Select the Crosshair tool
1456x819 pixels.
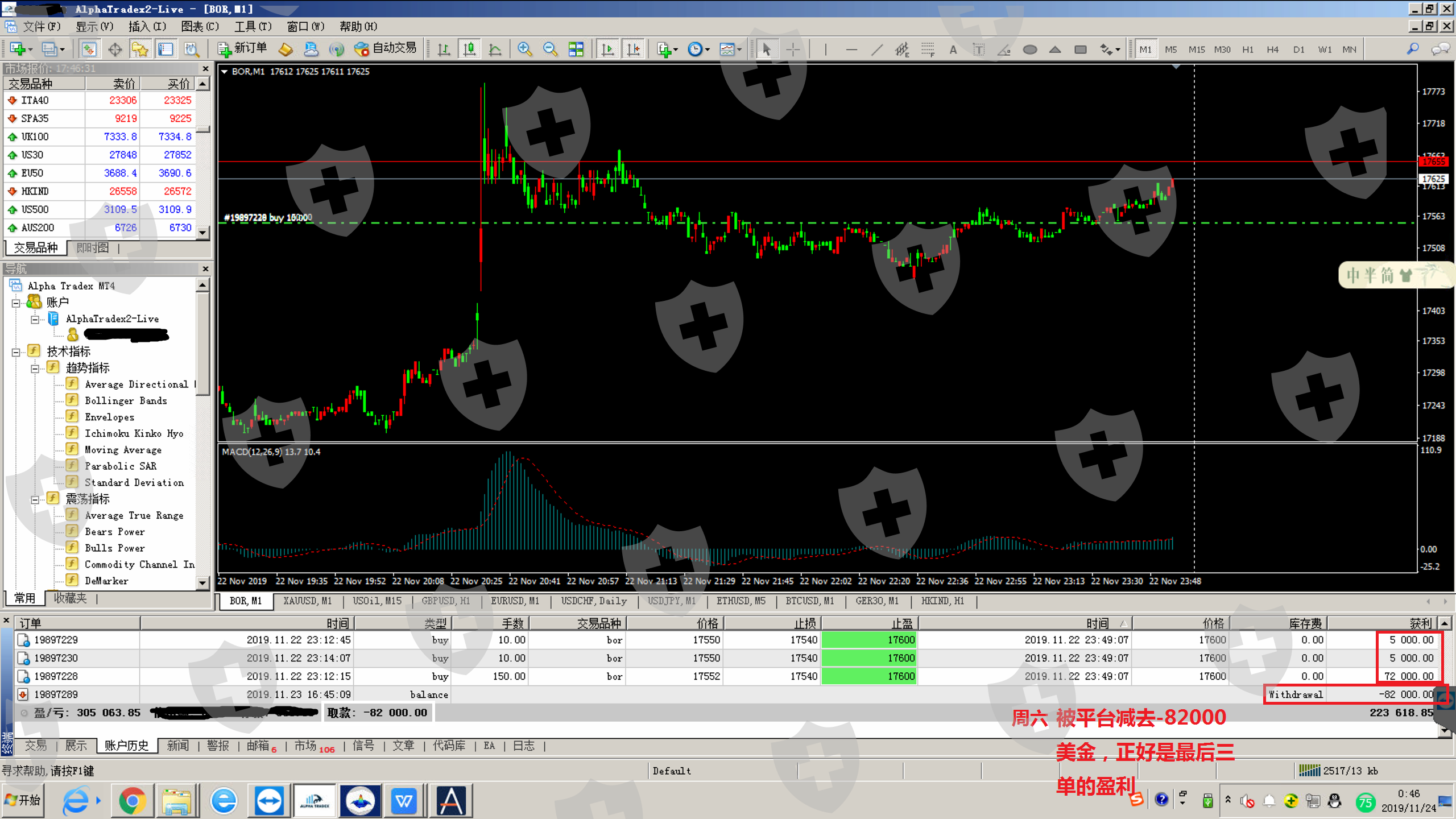792,49
